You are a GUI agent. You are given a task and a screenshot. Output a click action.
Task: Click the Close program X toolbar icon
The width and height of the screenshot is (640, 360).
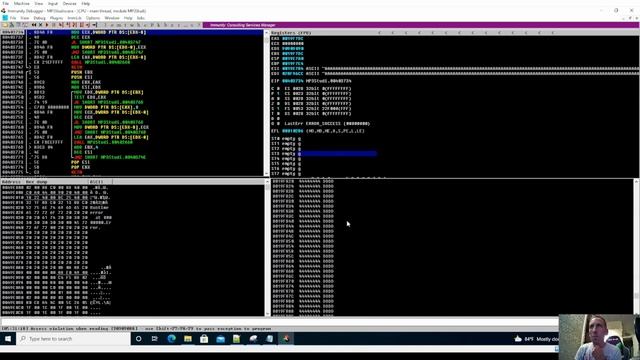[x=40, y=25]
